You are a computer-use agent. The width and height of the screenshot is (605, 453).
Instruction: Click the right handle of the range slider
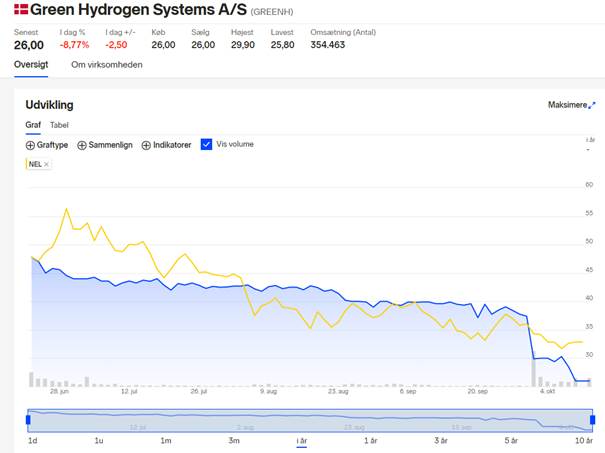coord(593,420)
